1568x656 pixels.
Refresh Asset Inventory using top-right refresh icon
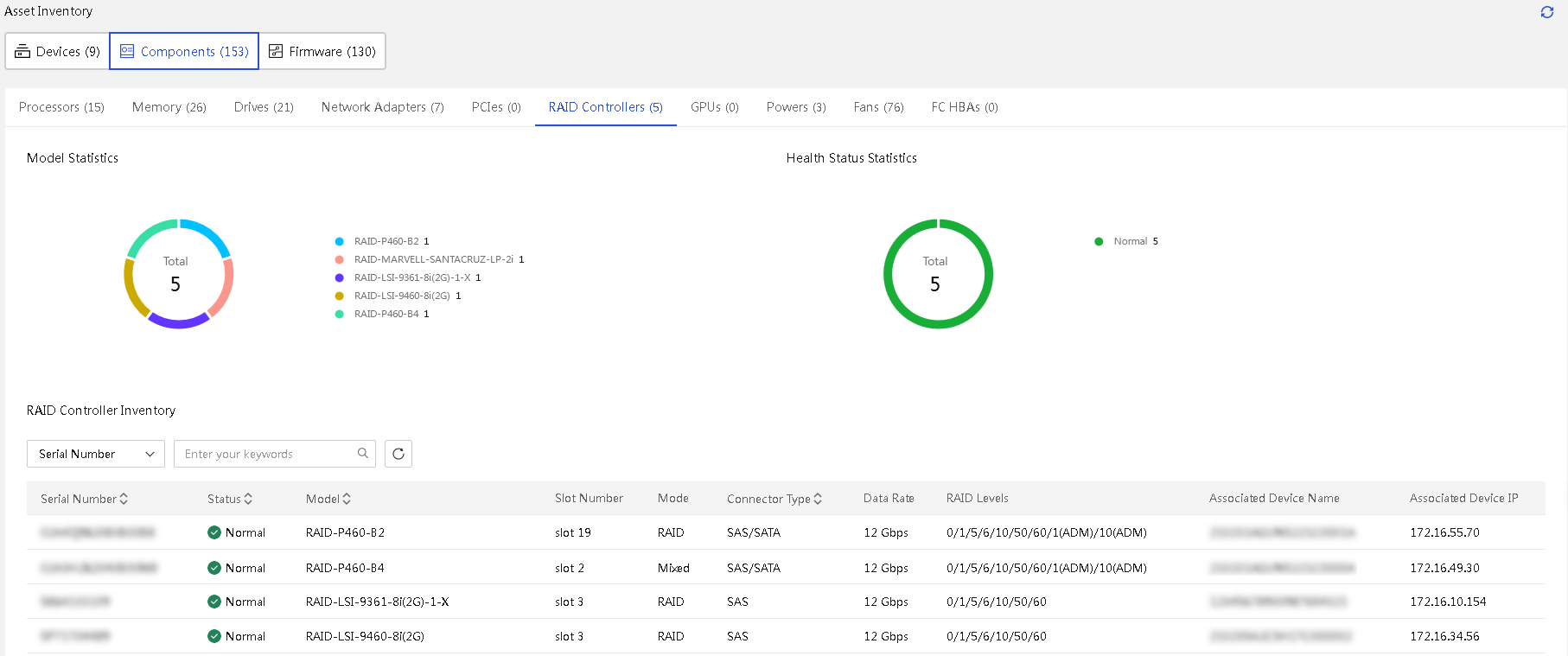click(x=1547, y=12)
